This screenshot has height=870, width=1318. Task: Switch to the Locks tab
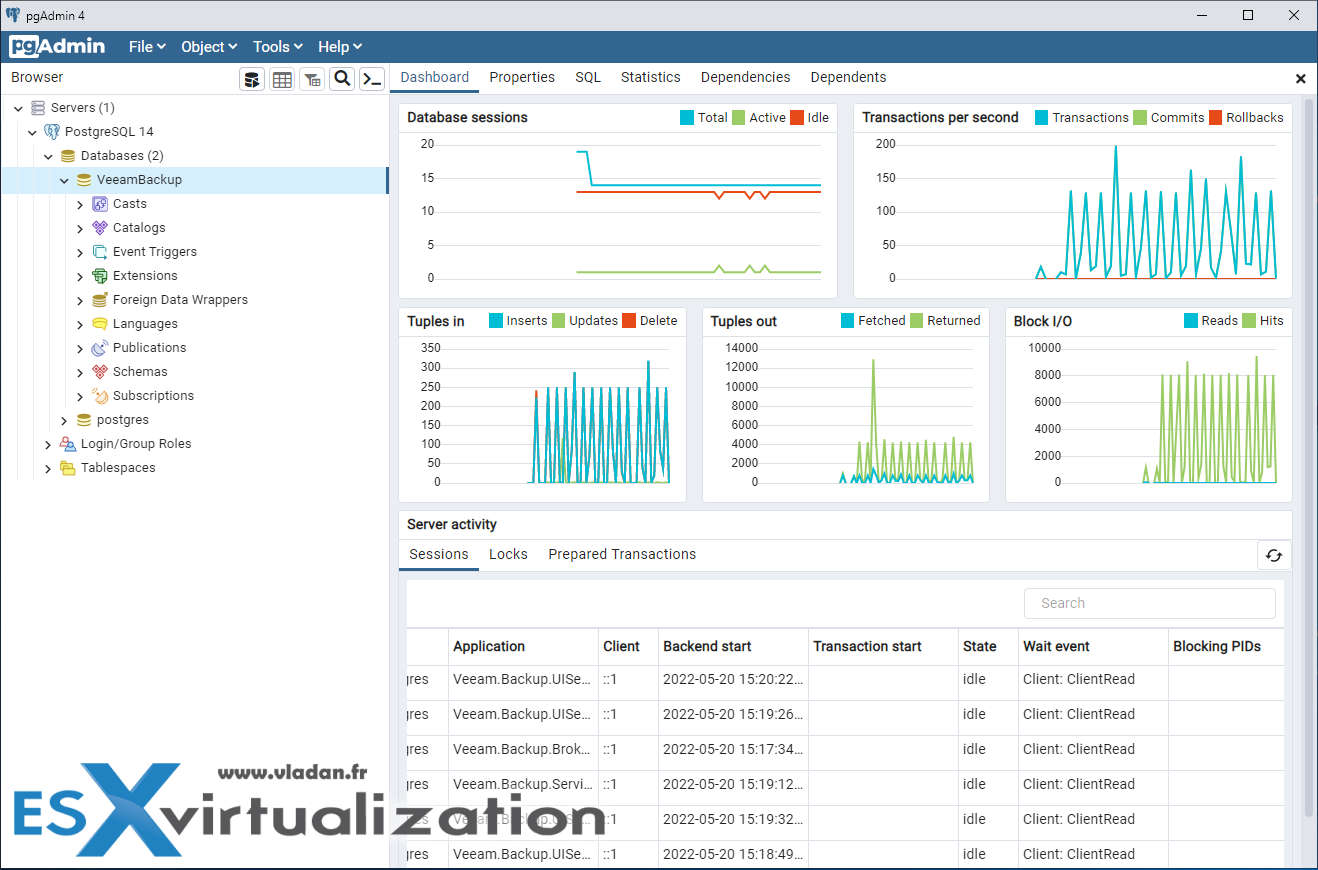(508, 554)
